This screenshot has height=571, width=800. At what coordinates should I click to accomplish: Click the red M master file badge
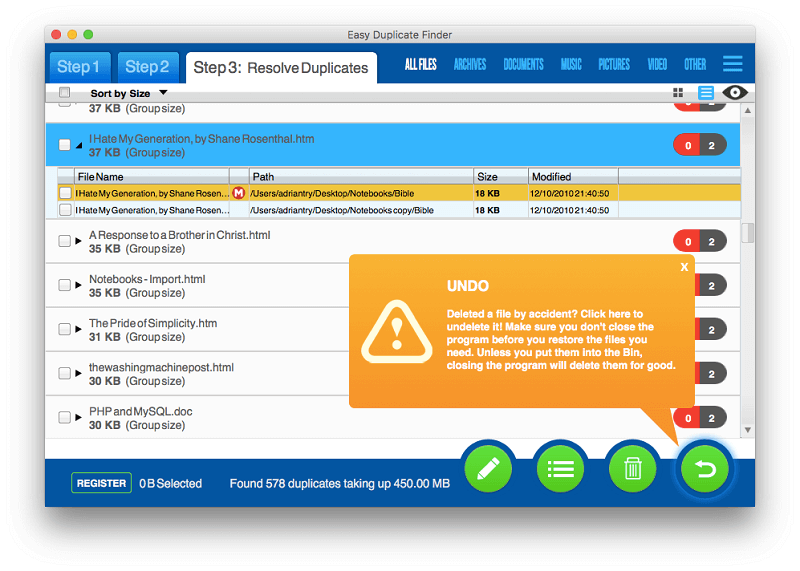coord(238,193)
